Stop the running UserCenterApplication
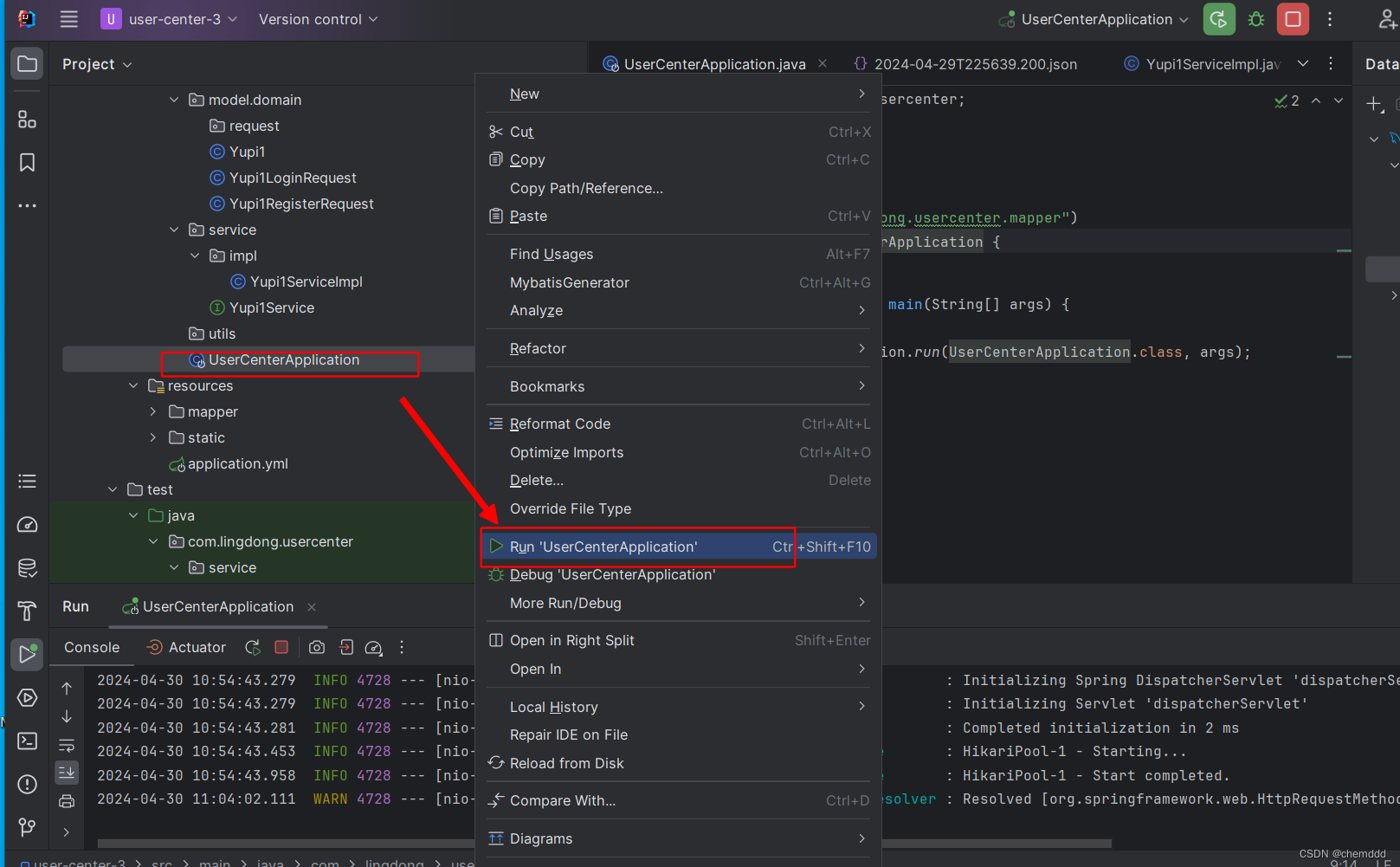 point(1293,19)
